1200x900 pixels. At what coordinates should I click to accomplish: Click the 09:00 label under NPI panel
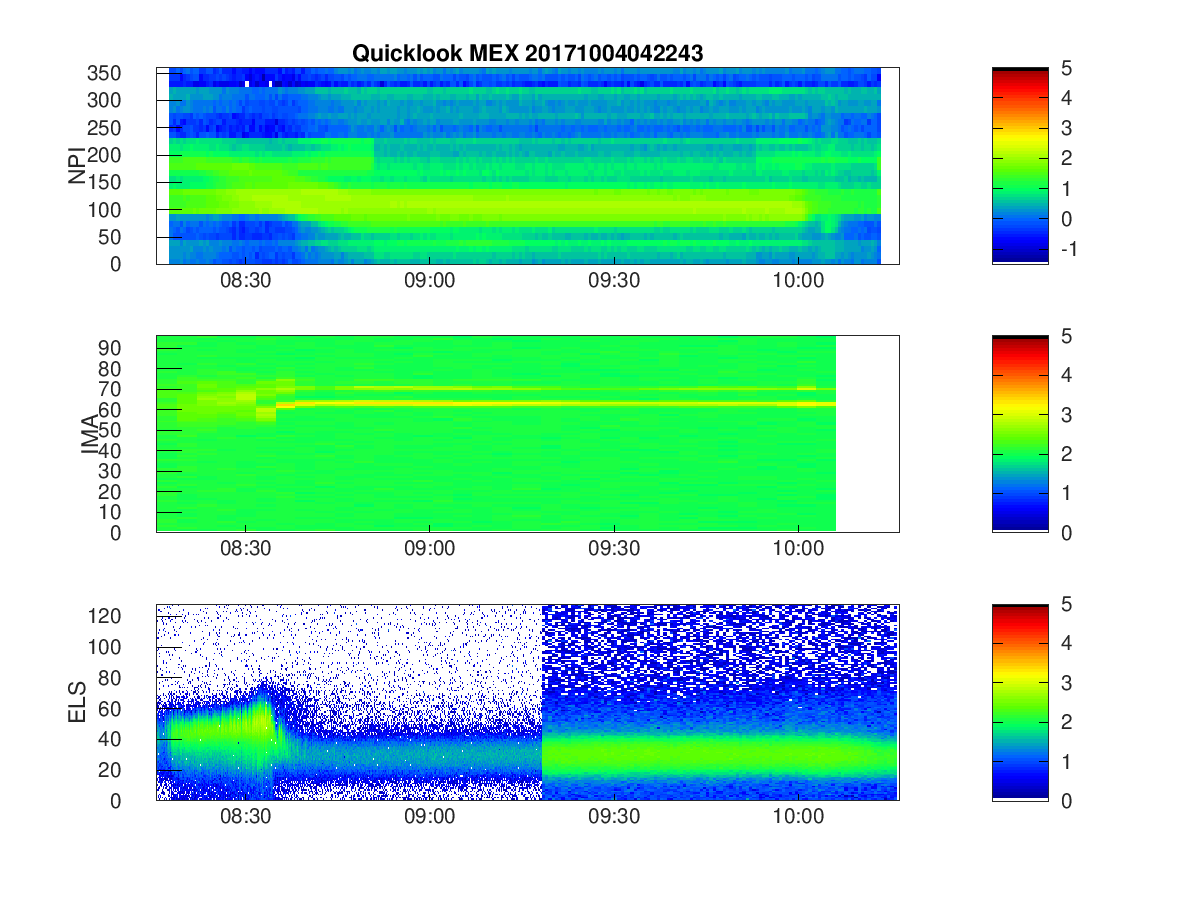click(x=430, y=281)
